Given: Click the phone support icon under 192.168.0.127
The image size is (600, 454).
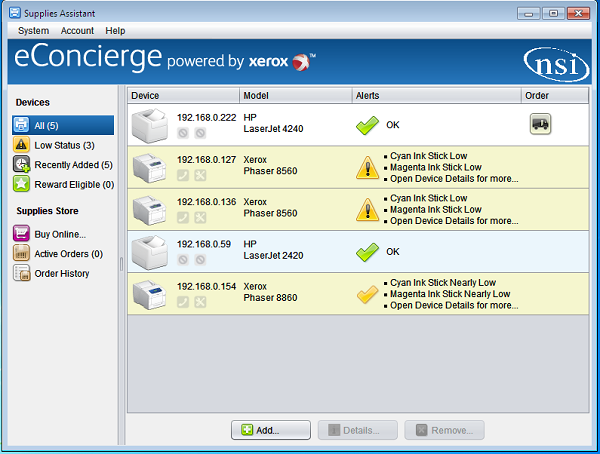Looking at the screenshot, I should [x=183, y=175].
